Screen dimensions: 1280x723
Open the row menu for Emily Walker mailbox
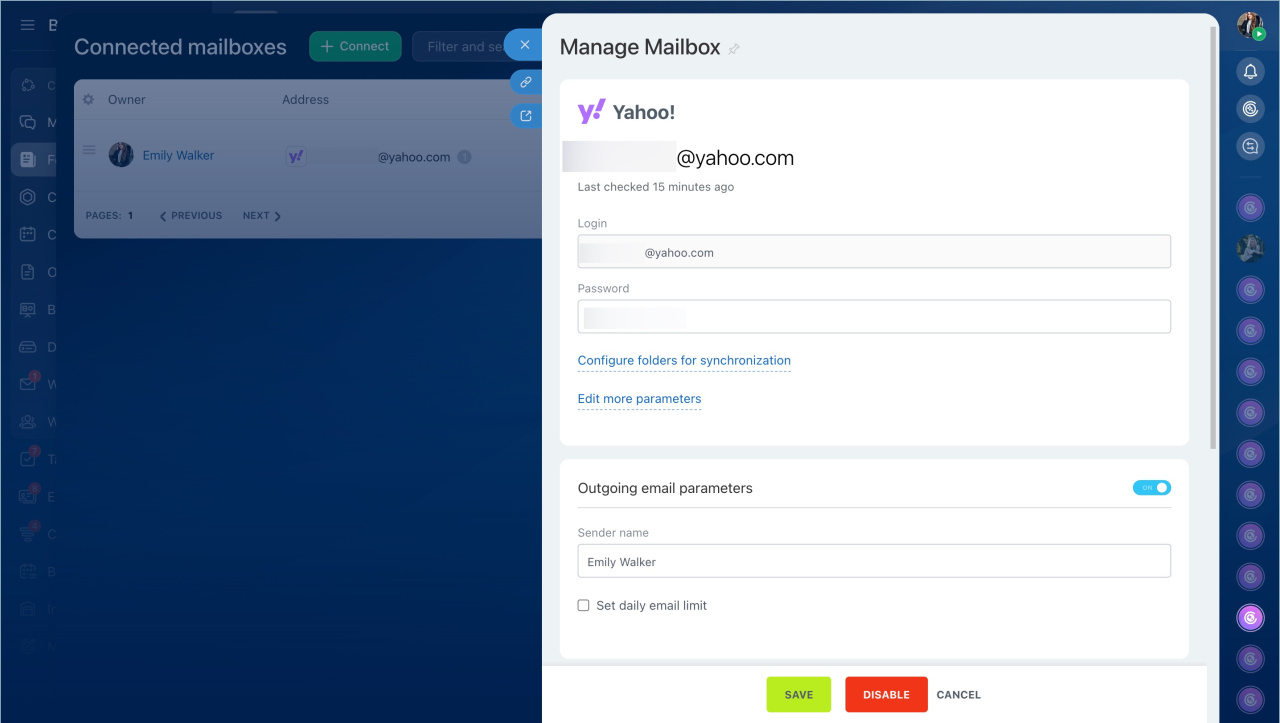[x=88, y=151]
